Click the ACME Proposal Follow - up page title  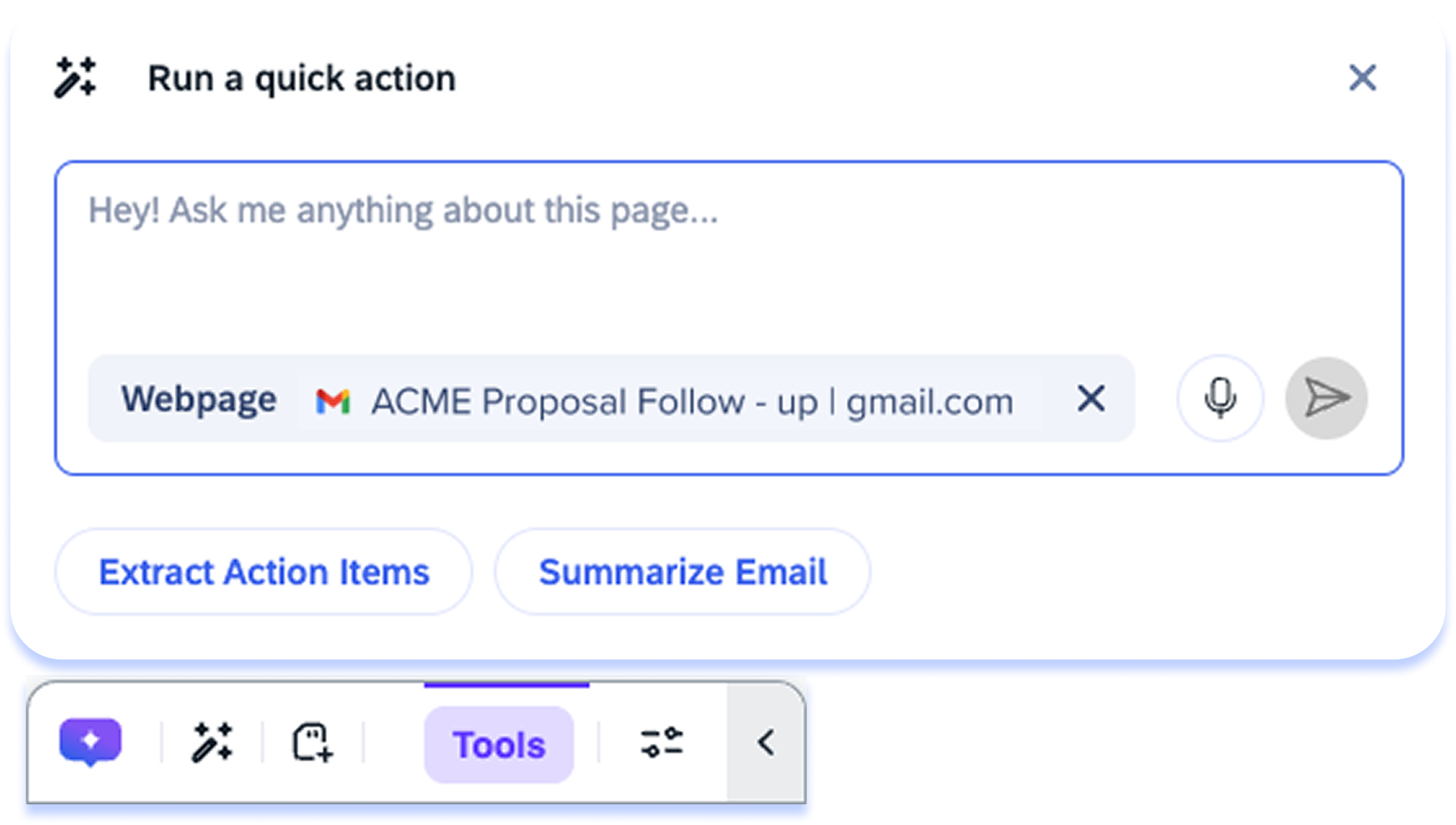pyautogui.click(x=594, y=401)
